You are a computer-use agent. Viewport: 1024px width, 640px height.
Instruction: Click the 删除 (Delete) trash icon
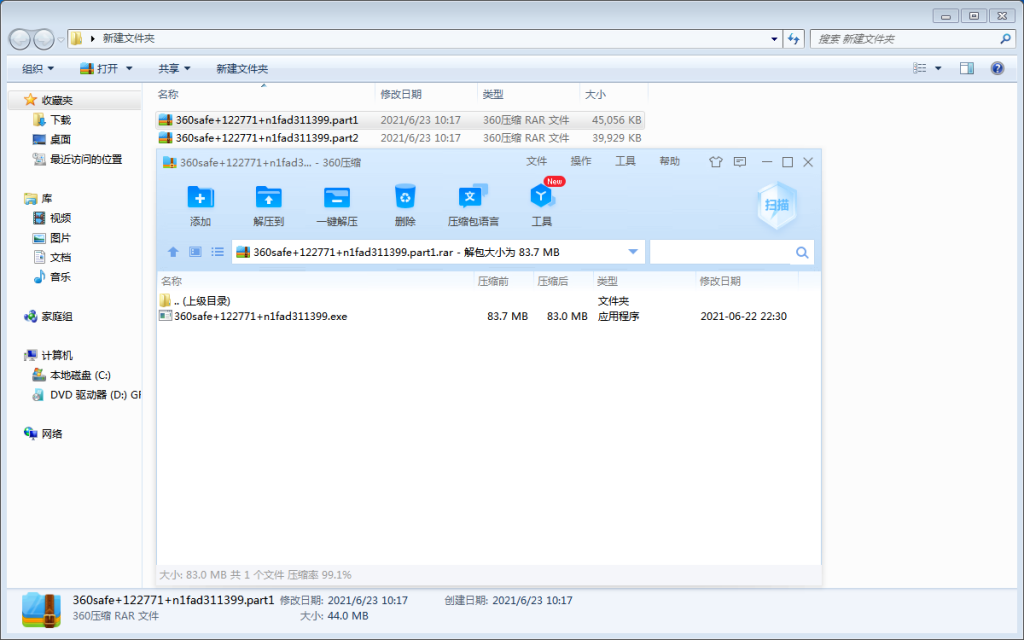tap(405, 197)
